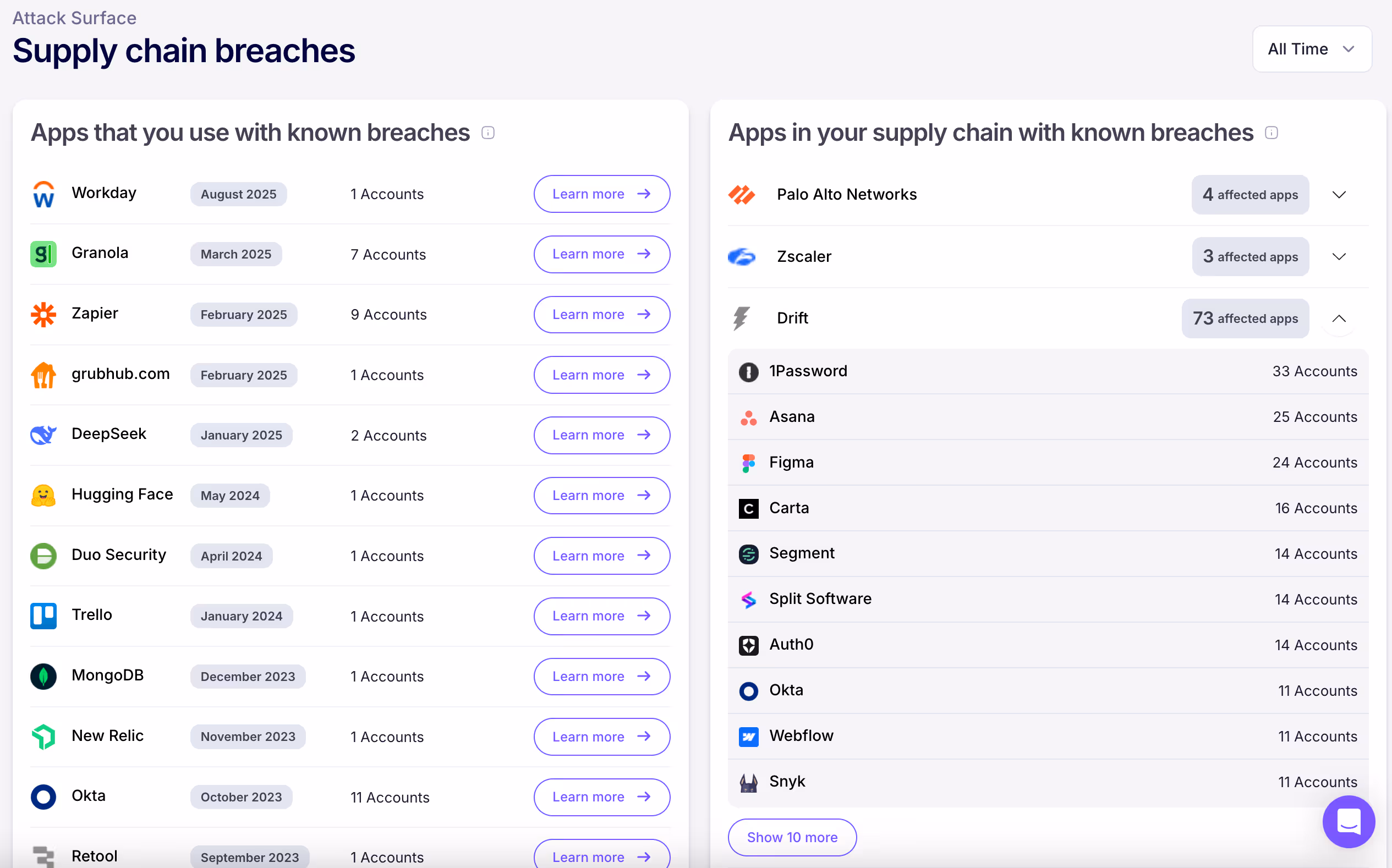Expand the Palo Alto Networks row chevron
This screenshot has height=868, width=1392.
[1339, 195]
